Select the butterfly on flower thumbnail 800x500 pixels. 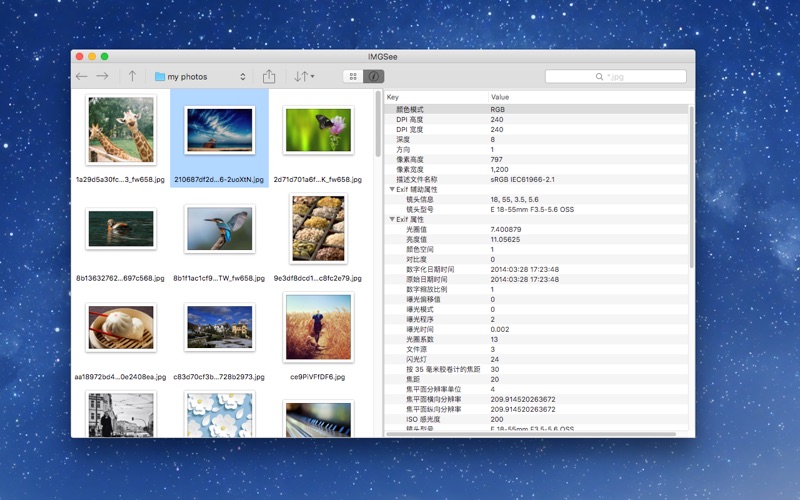pyautogui.click(x=318, y=130)
